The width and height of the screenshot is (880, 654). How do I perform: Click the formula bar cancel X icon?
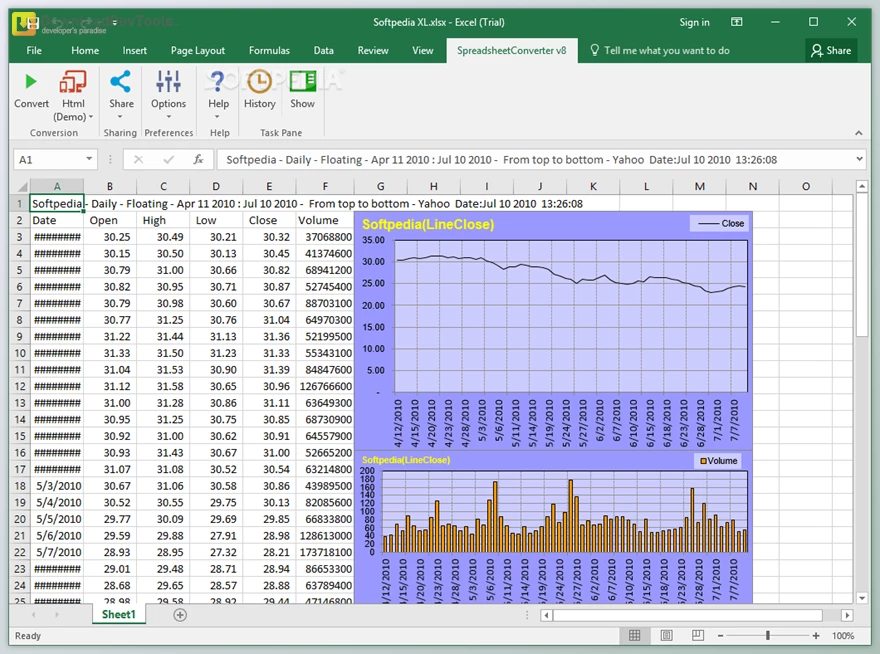139,159
